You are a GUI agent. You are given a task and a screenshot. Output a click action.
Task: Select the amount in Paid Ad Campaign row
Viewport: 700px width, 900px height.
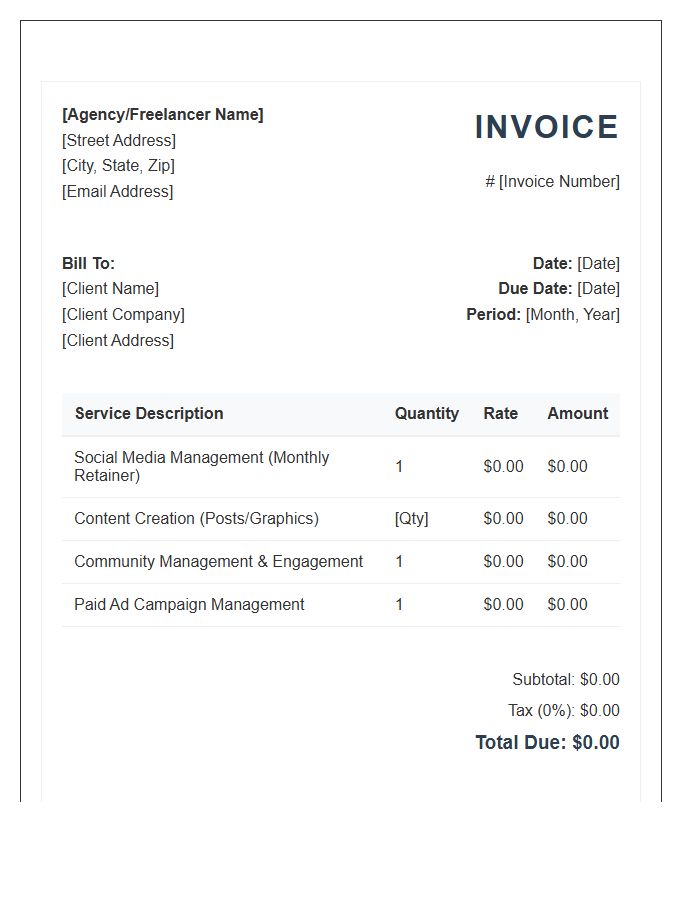pos(567,605)
